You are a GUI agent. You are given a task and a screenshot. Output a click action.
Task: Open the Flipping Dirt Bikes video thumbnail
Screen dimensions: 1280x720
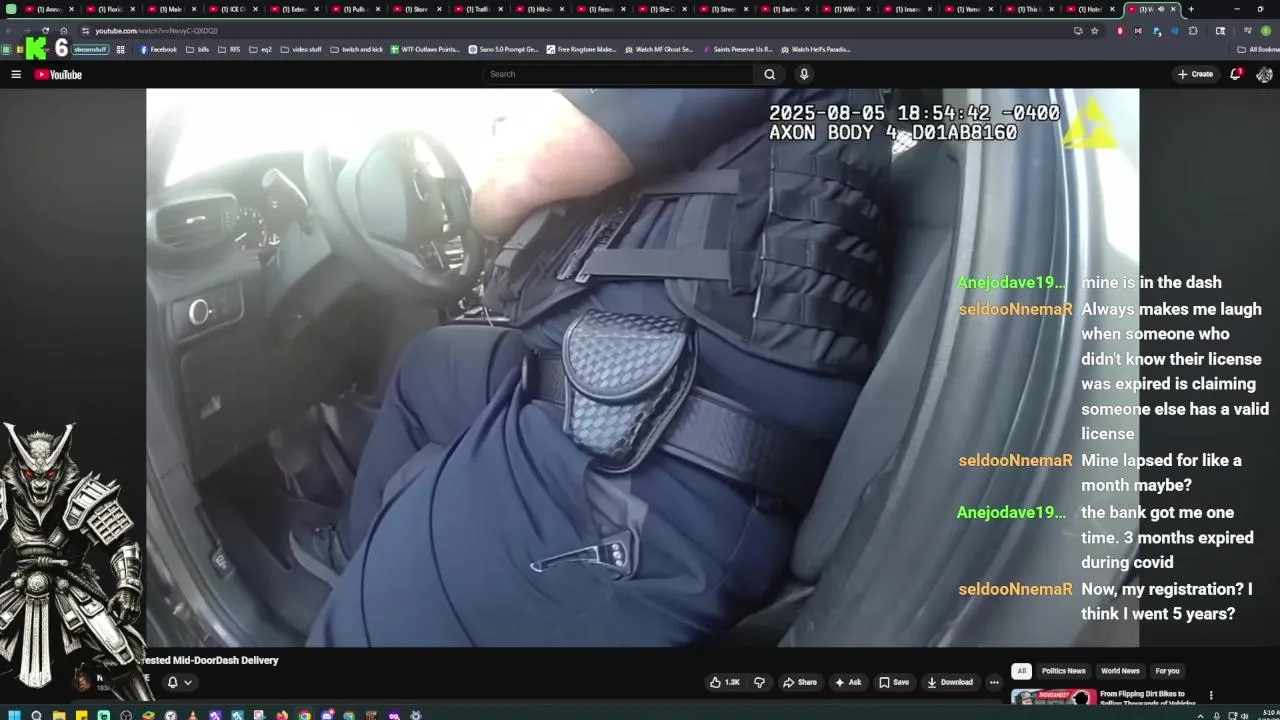1053,697
